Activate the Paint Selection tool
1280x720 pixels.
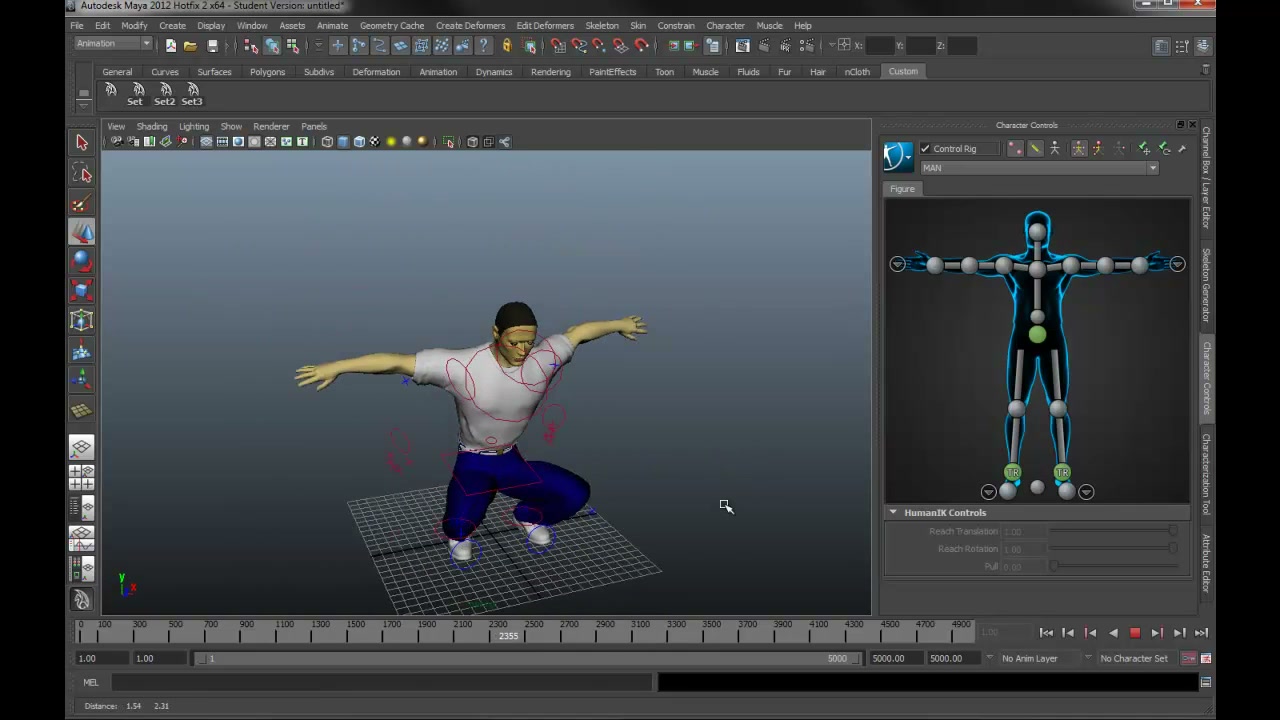click(x=82, y=203)
